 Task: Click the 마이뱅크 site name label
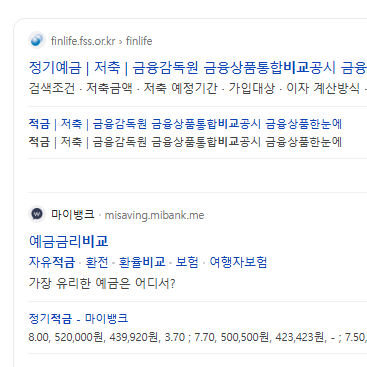click(73, 214)
